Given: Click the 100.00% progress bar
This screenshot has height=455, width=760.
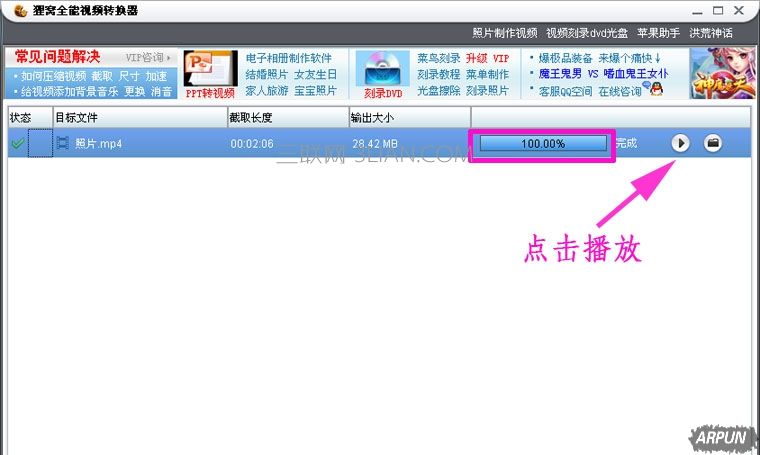Looking at the screenshot, I should click(543, 143).
